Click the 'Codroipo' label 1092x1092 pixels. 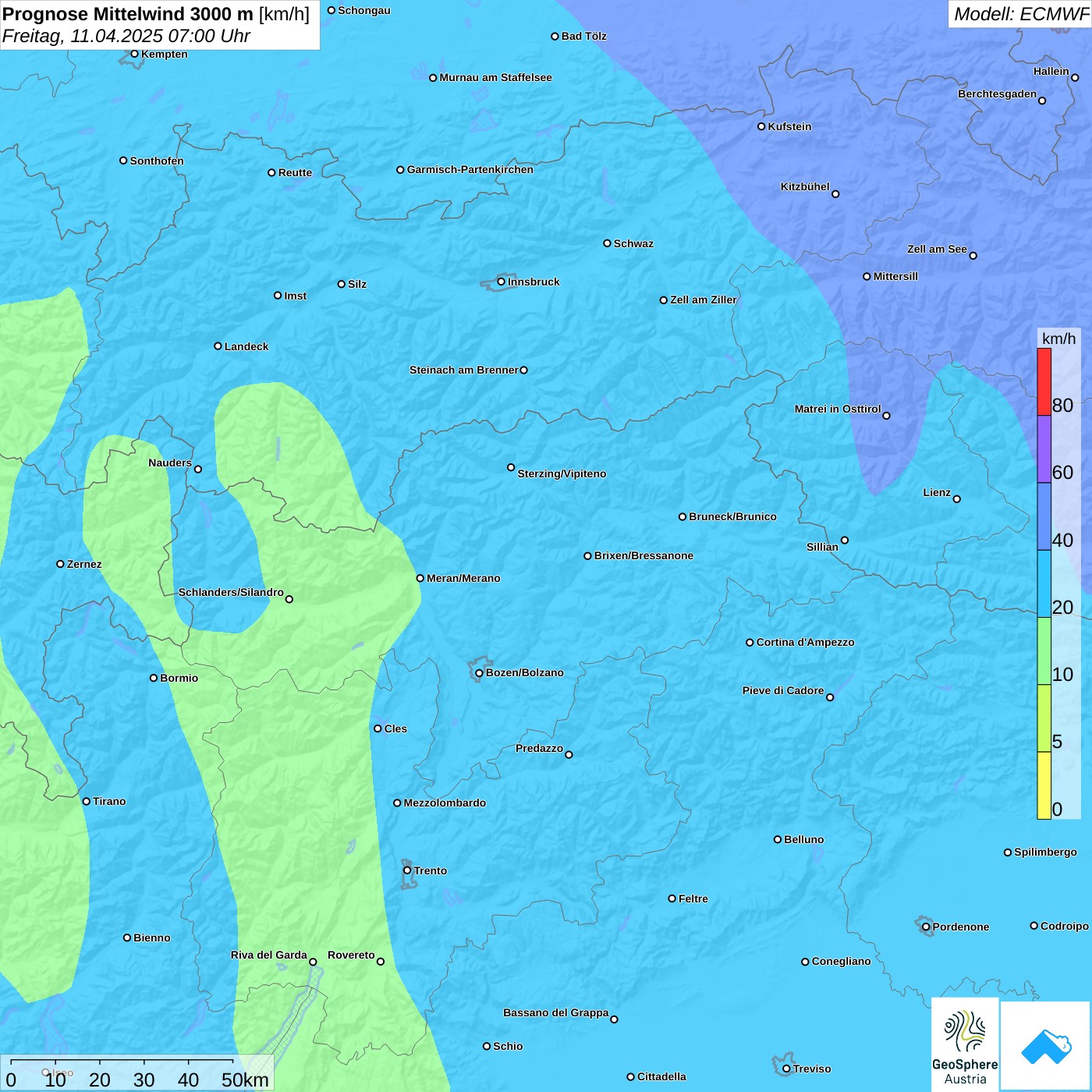[1065, 926]
